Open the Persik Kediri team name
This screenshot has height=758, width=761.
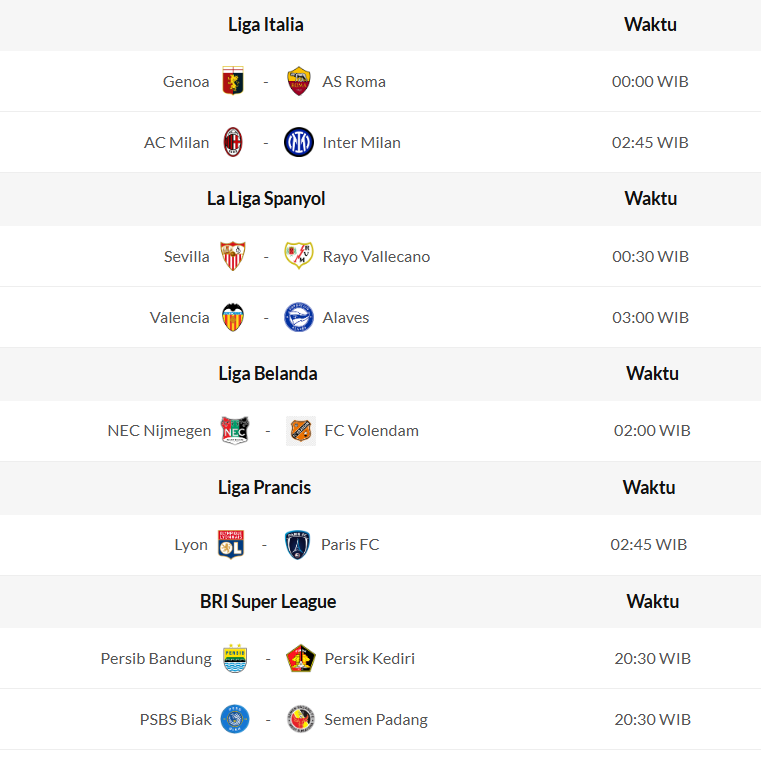pos(369,658)
